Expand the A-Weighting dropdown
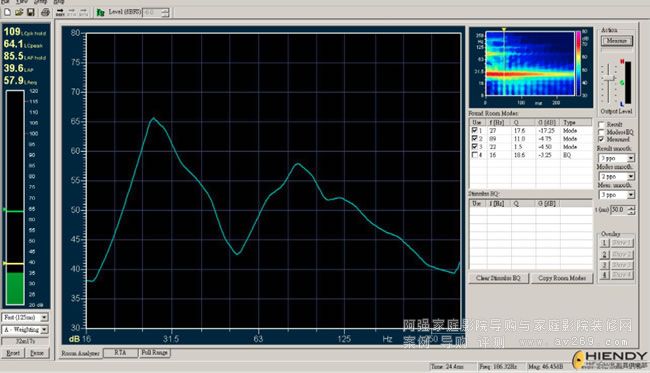Image resolution: width=650 pixels, height=373 pixels. tap(25, 329)
